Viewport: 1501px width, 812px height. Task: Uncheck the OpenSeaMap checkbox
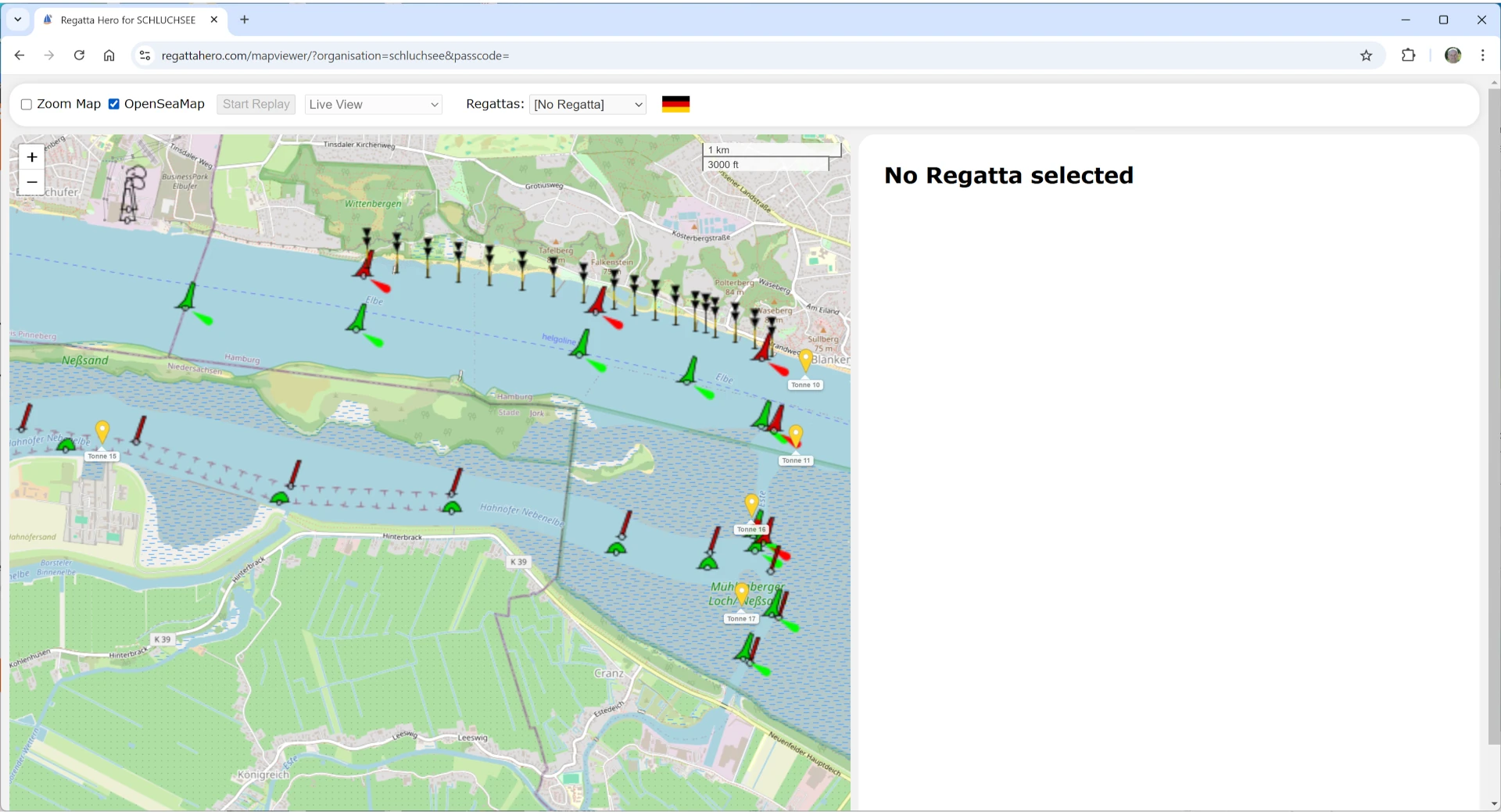click(x=114, y=105)
